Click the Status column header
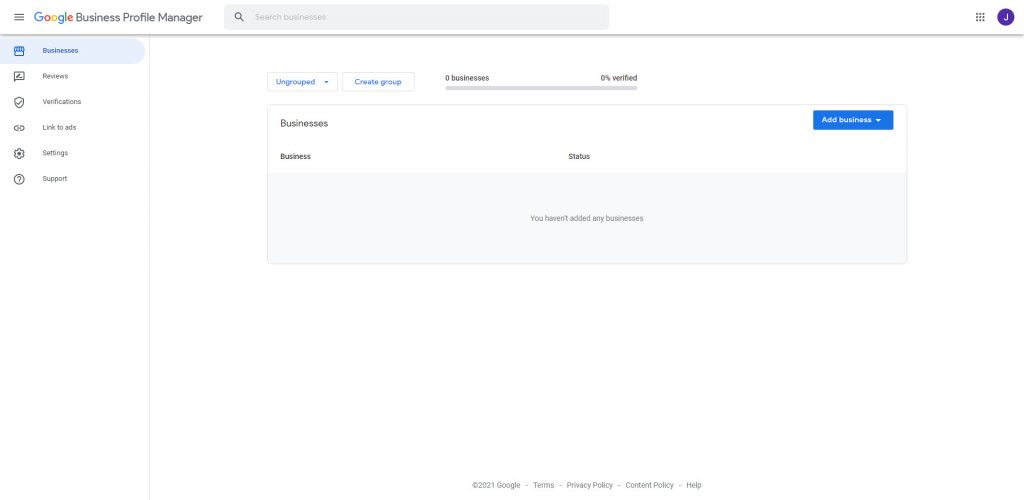 pos(579,157)
